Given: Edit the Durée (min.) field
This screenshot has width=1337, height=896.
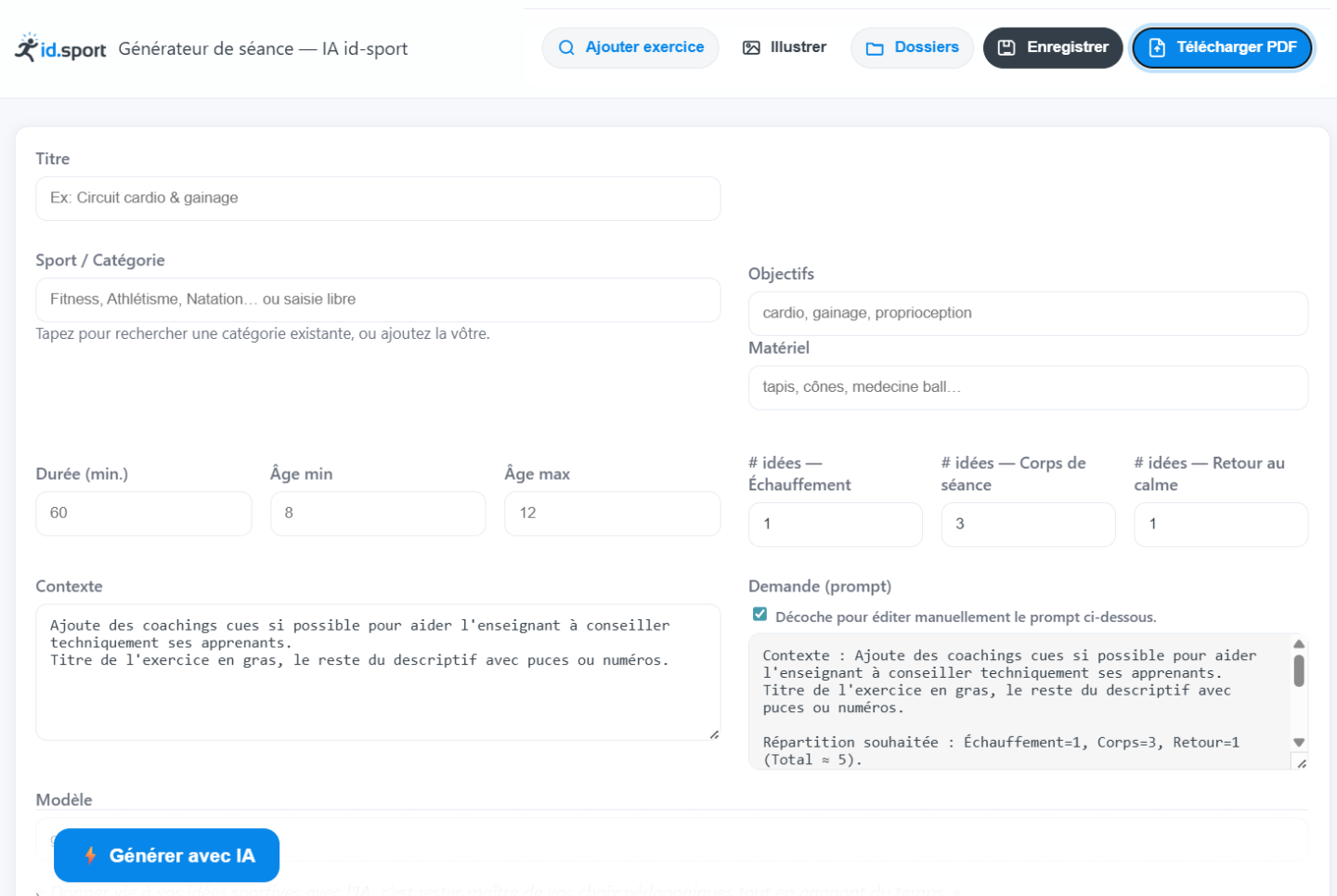Looking at the screenshot, I should [144, 513].
